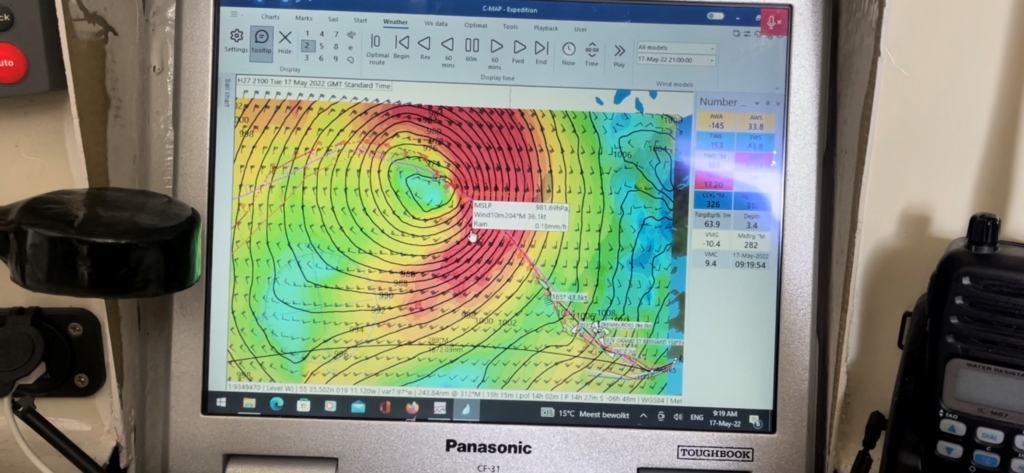The height and width of the screenshot is (473, 1024).
Task: Show hidden system tray icons
Action: (x=643, y=416)
